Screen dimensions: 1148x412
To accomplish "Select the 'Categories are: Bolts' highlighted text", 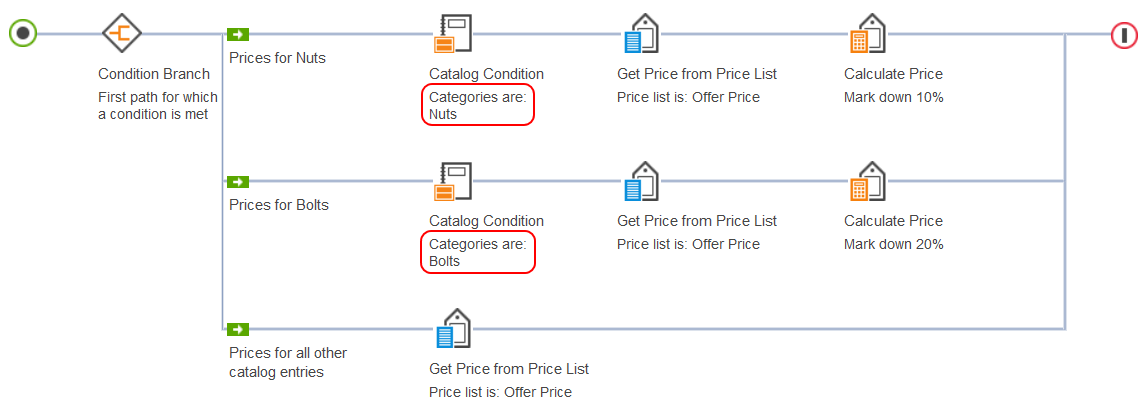I will point(477,253).
